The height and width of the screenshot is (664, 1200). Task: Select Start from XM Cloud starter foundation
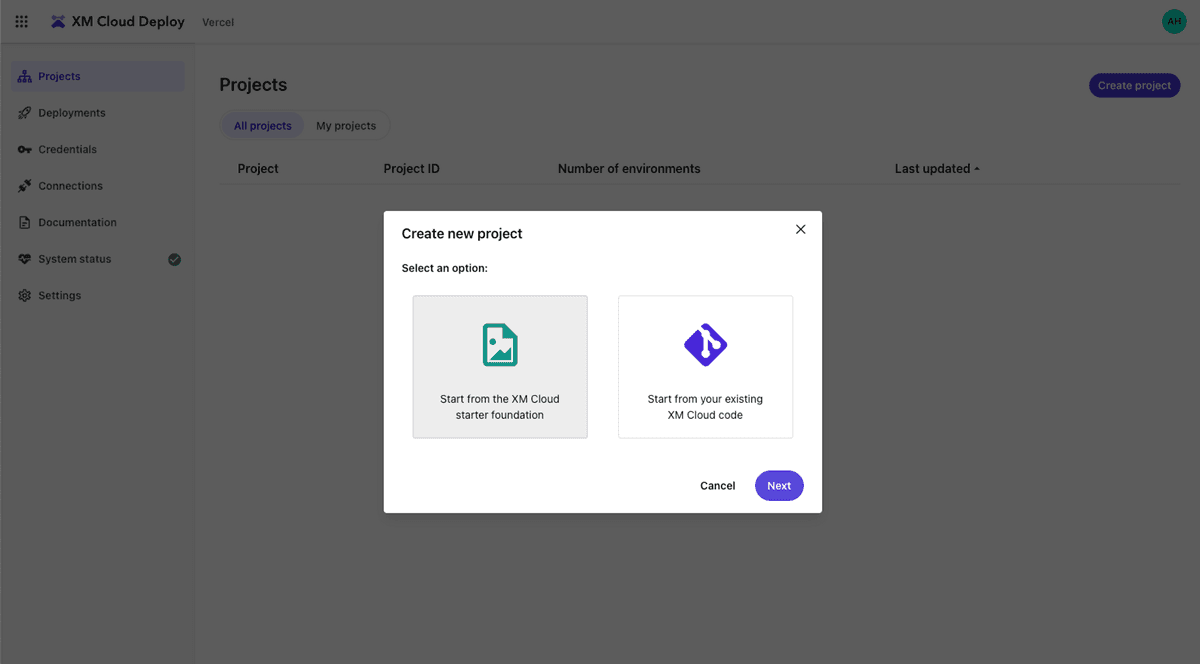click(x=500, y=367)
